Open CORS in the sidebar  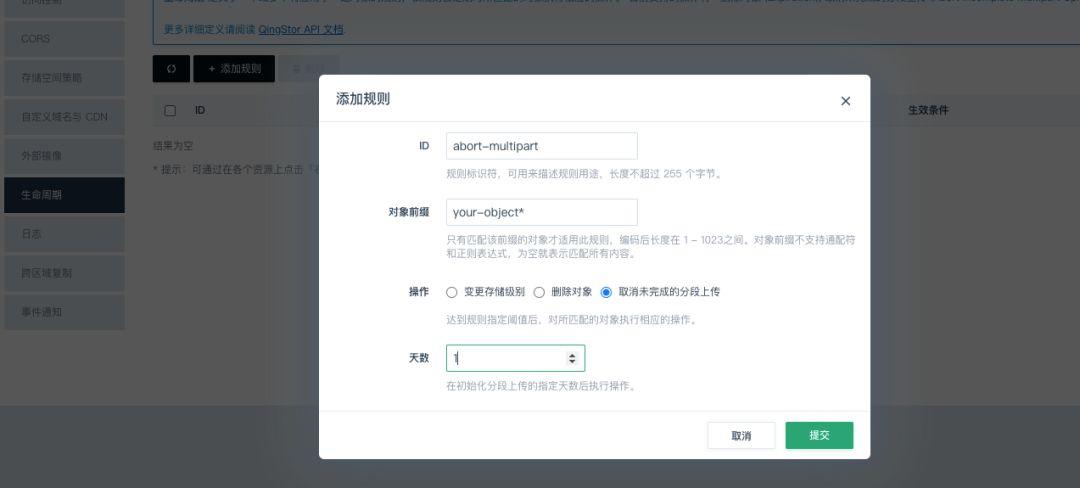pos(65,39)
